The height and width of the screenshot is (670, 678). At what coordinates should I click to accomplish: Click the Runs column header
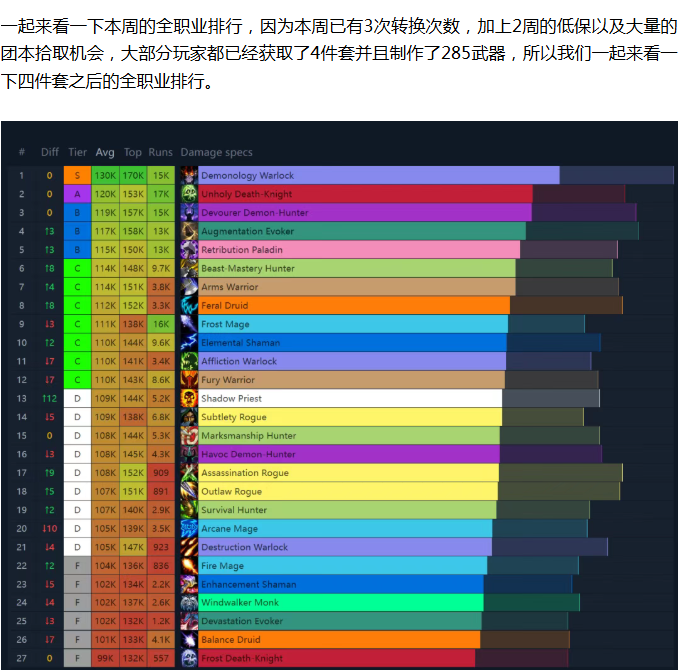160,153
